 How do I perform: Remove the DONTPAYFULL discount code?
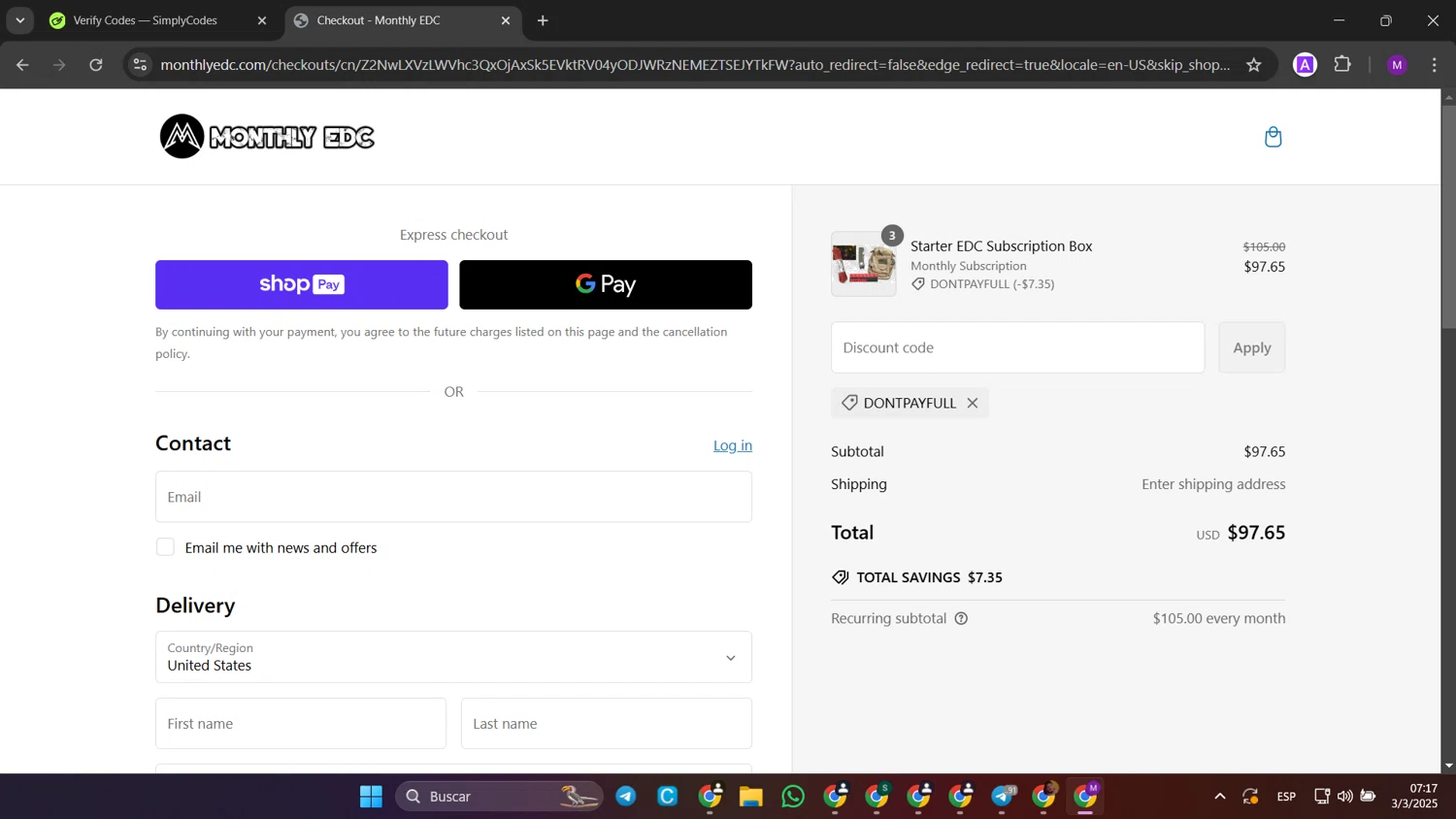[x=972, y=403]
